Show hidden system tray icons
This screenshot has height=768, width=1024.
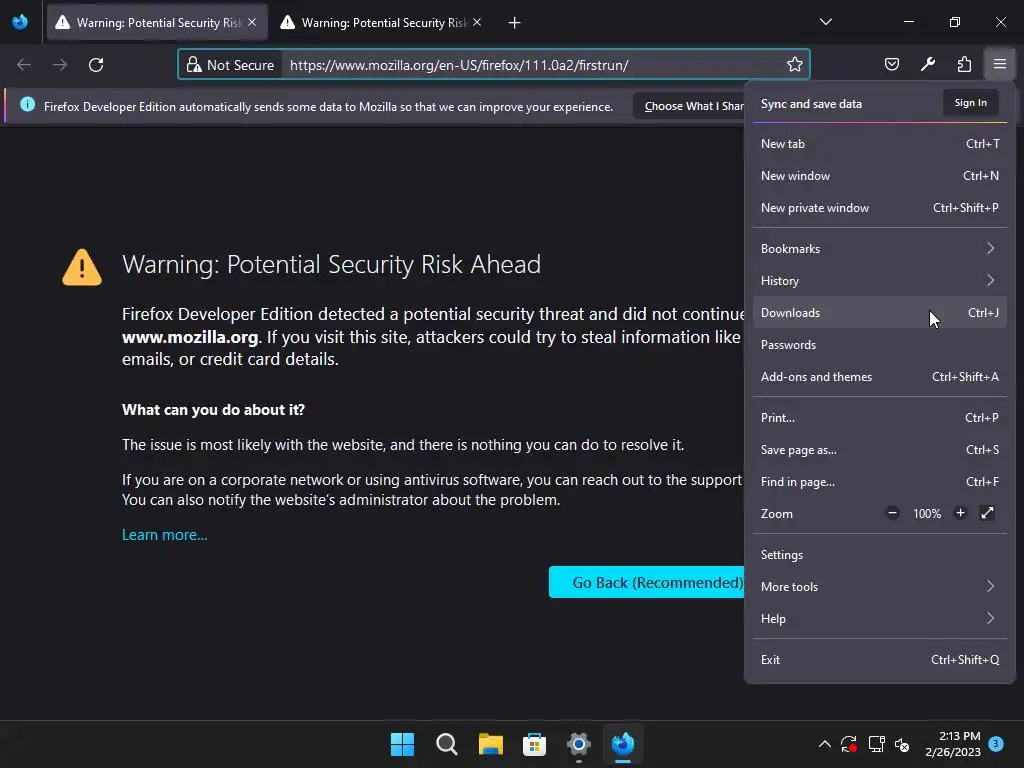(x=825, y=744)
